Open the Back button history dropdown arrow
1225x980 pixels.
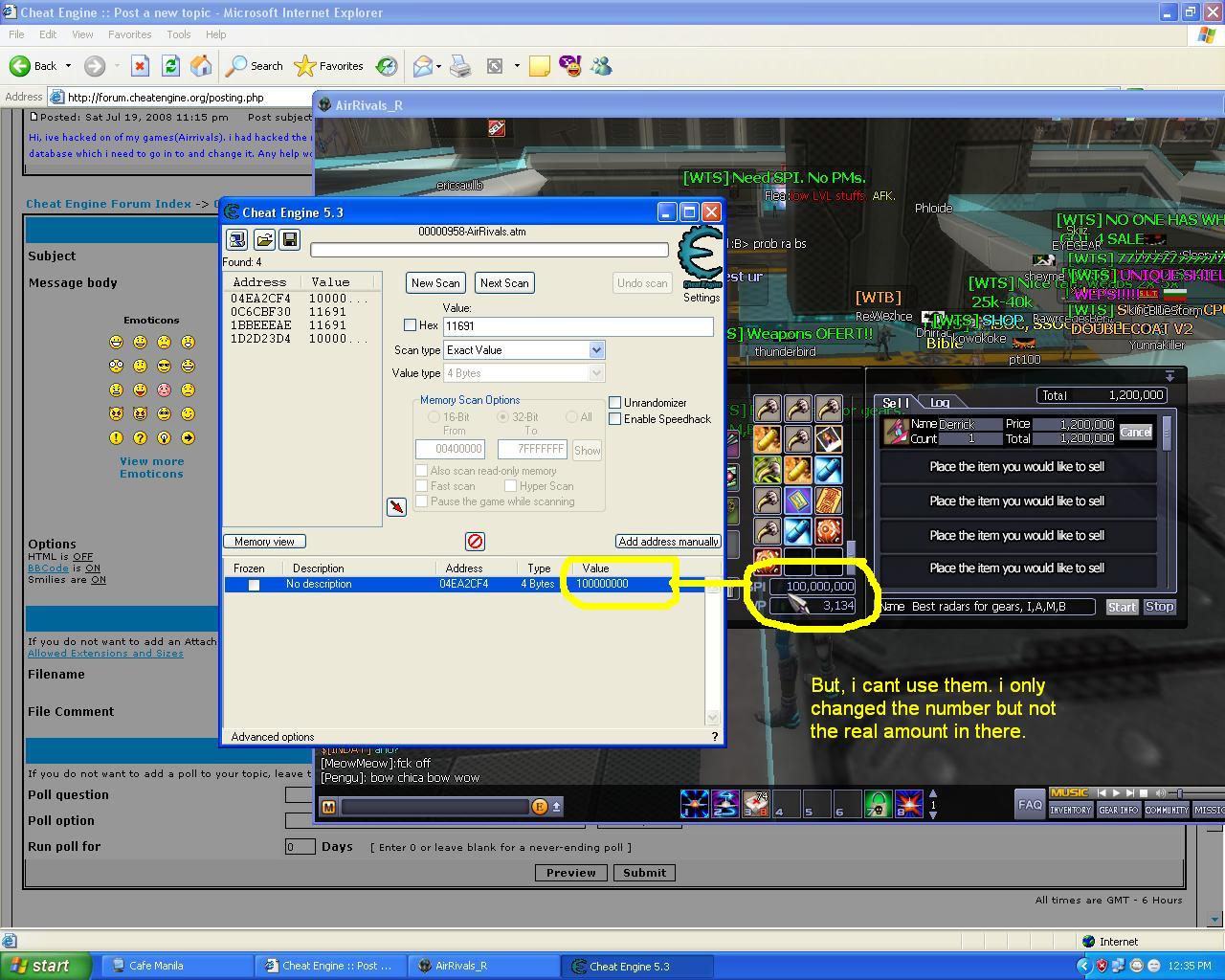click(x=68, y=66)
